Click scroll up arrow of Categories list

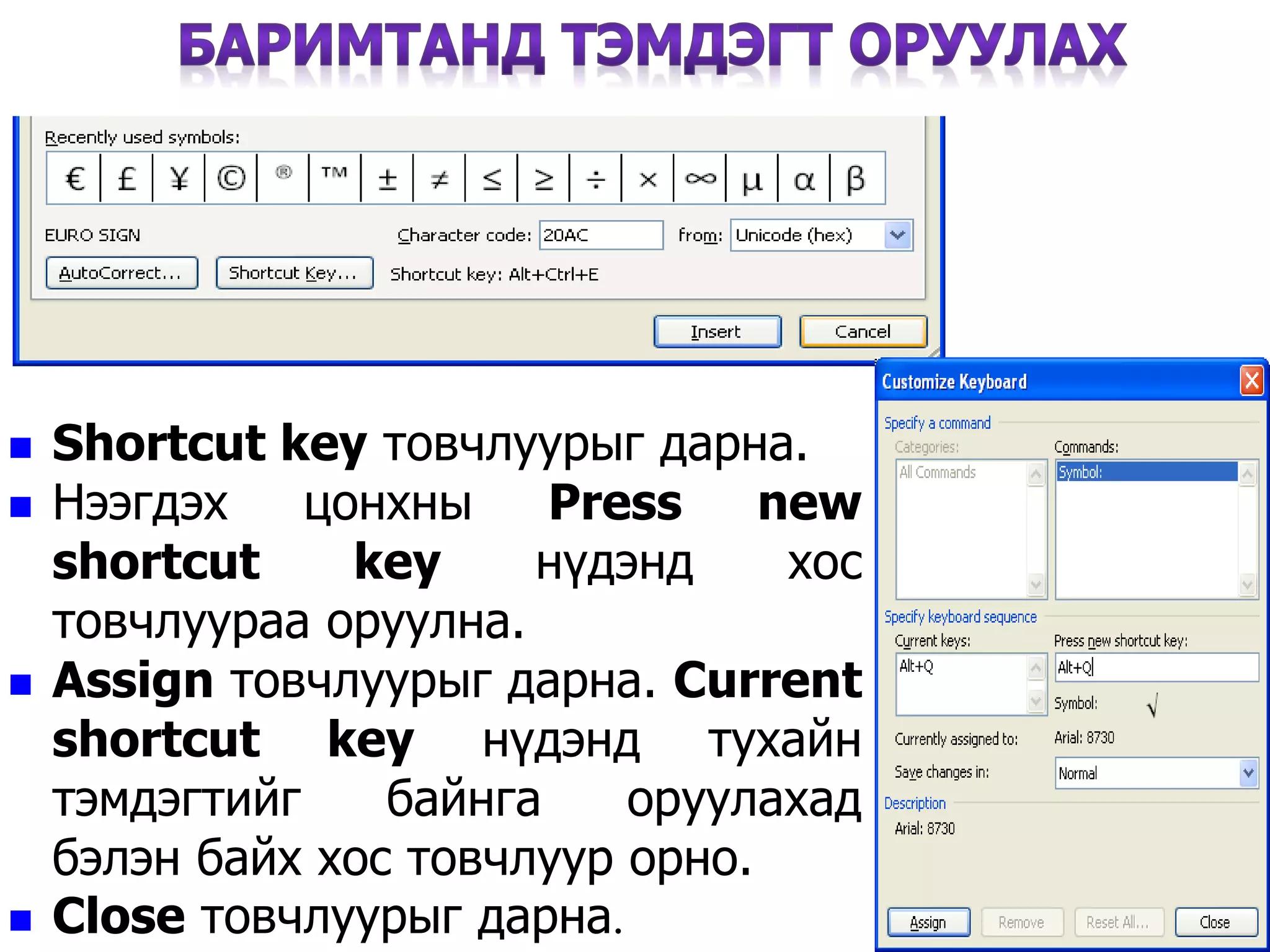click(x=1036, y=475)
